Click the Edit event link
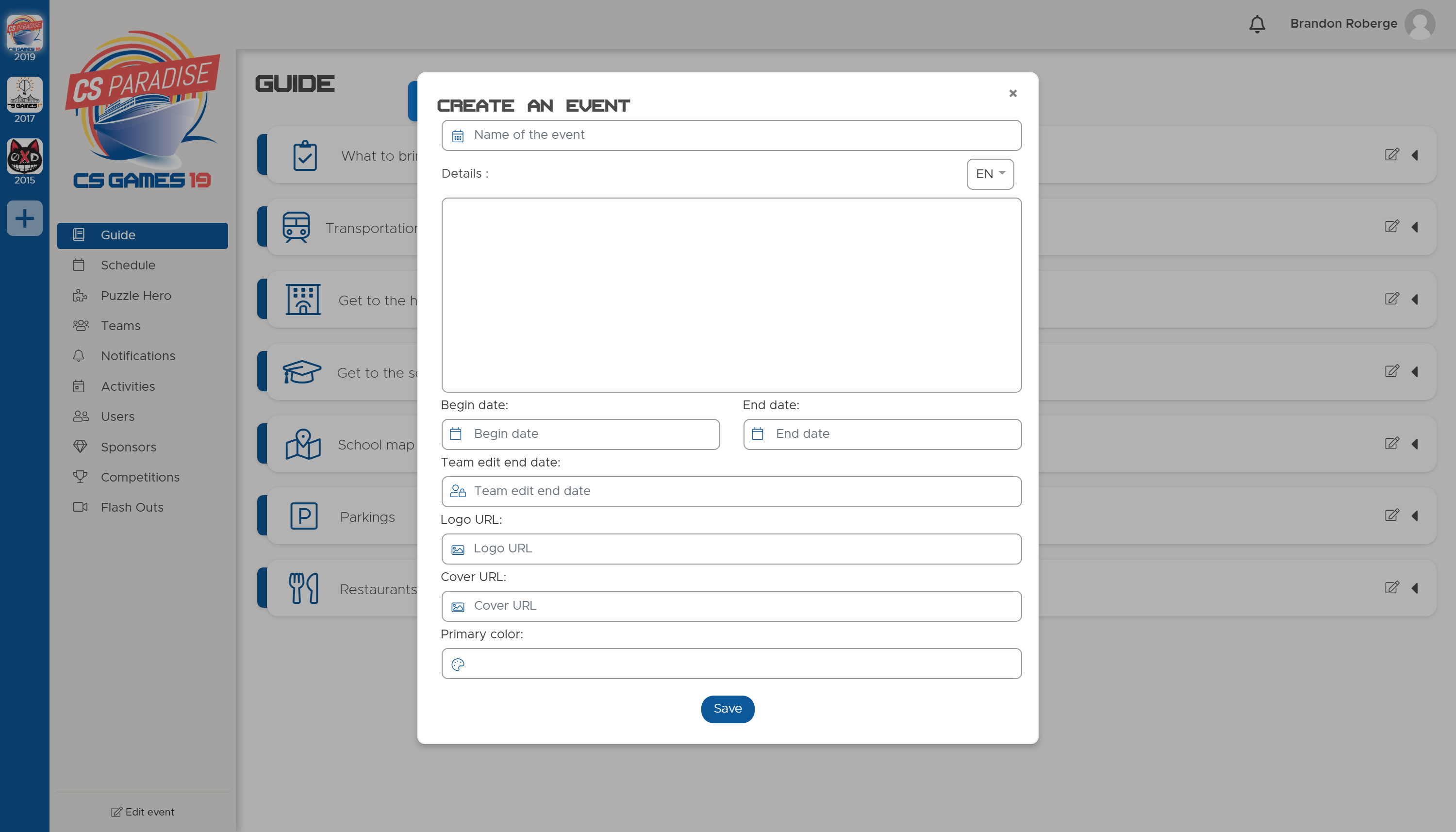The height and width of the screenshot is (832, 1456). click(x=143, y=812)
